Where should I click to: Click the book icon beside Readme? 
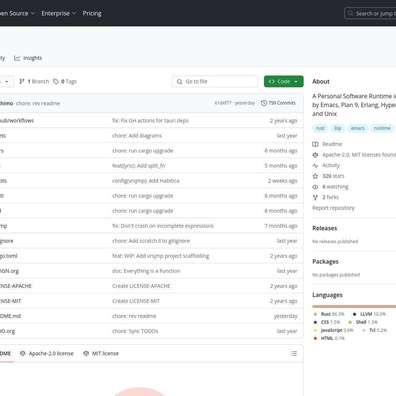pos(315,144)
